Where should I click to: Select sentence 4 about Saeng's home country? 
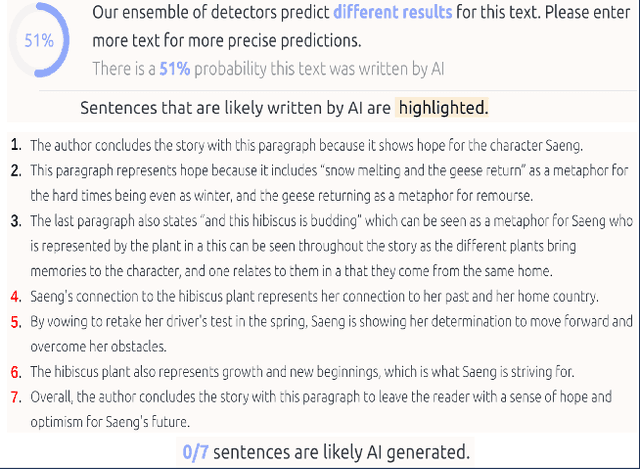pos(314,297)
